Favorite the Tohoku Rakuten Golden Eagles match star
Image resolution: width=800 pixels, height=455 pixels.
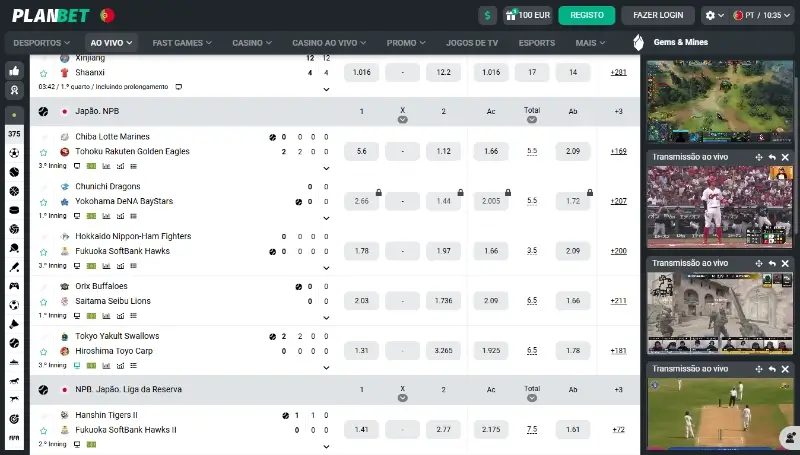43,152
